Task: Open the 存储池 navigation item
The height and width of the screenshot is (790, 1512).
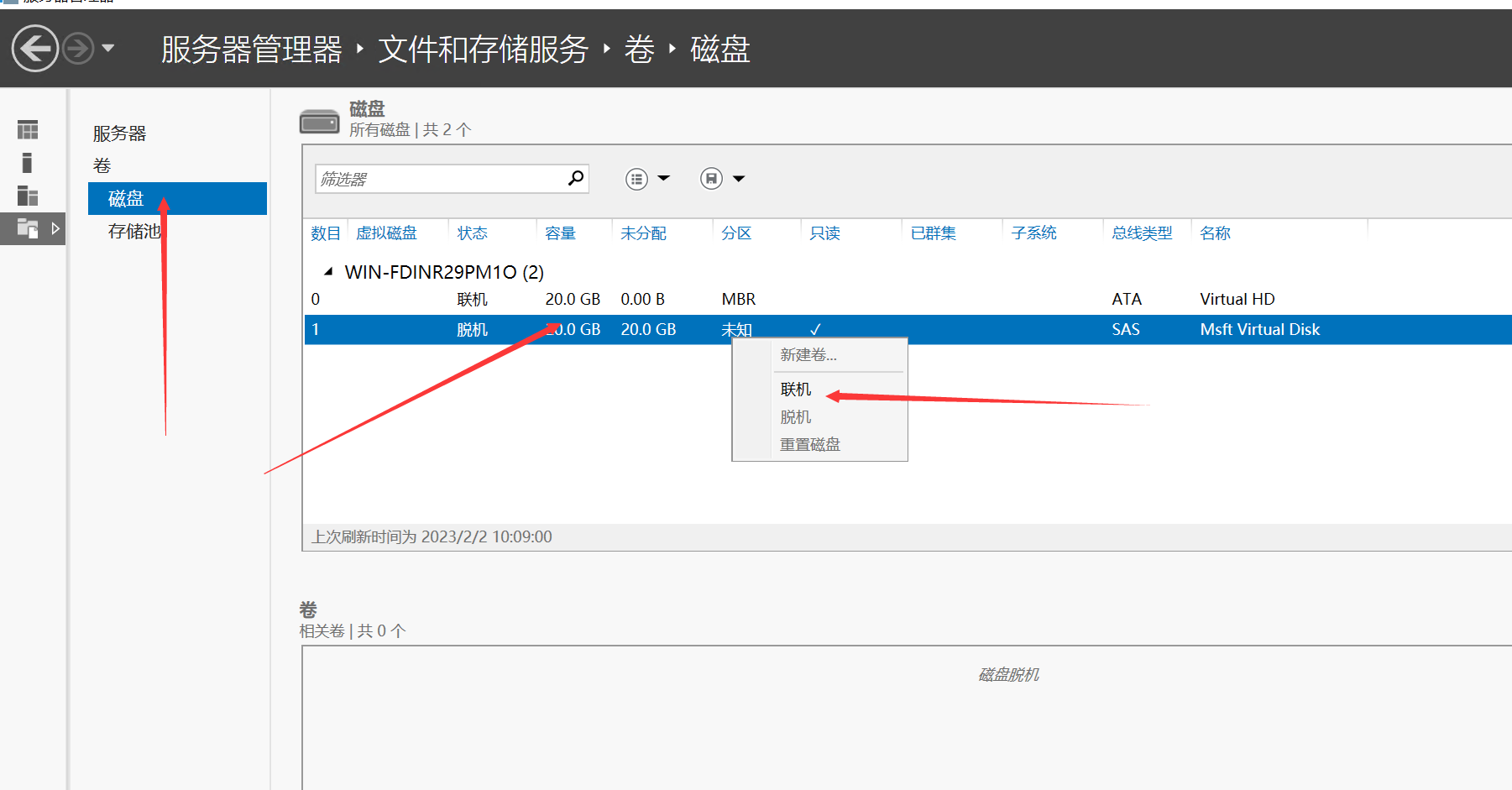Action: [x=133, y=232]
